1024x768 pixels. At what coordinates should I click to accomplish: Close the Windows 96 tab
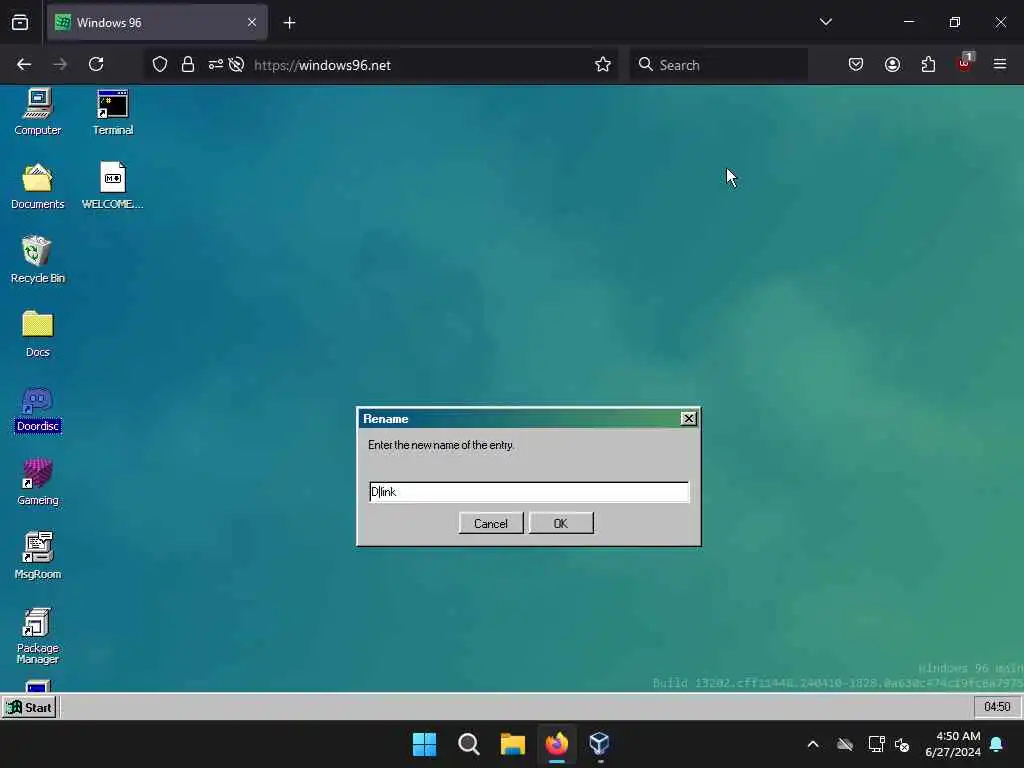click(252, 22)
